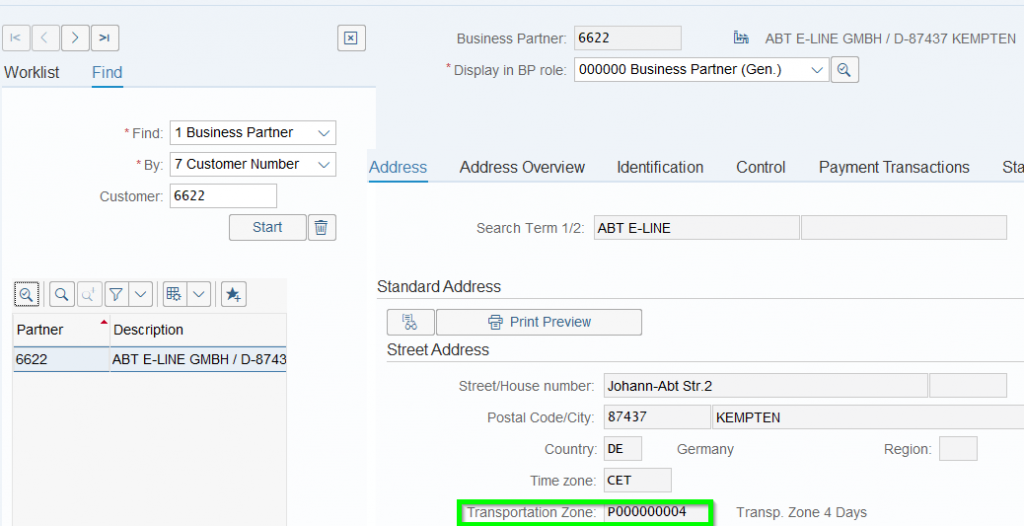Expand the Find dropdown showing Business Partner

(x=322, y=133)
